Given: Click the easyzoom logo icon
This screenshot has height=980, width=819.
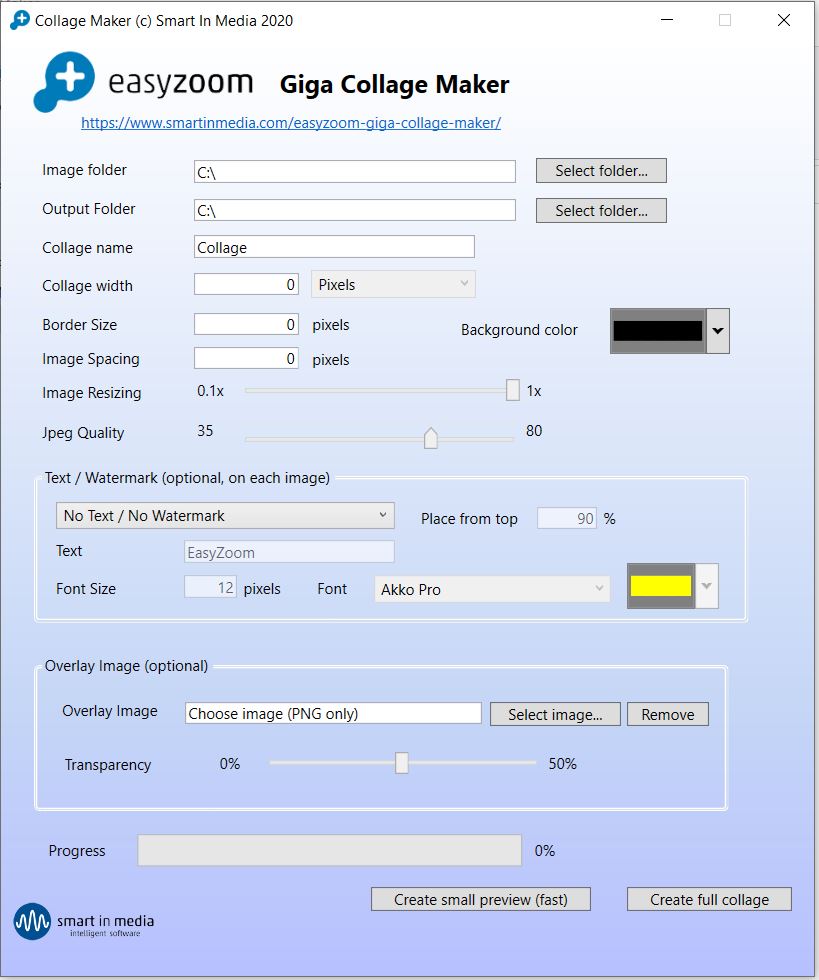Looking at the screenshot, I should click(x=64, y=81).
